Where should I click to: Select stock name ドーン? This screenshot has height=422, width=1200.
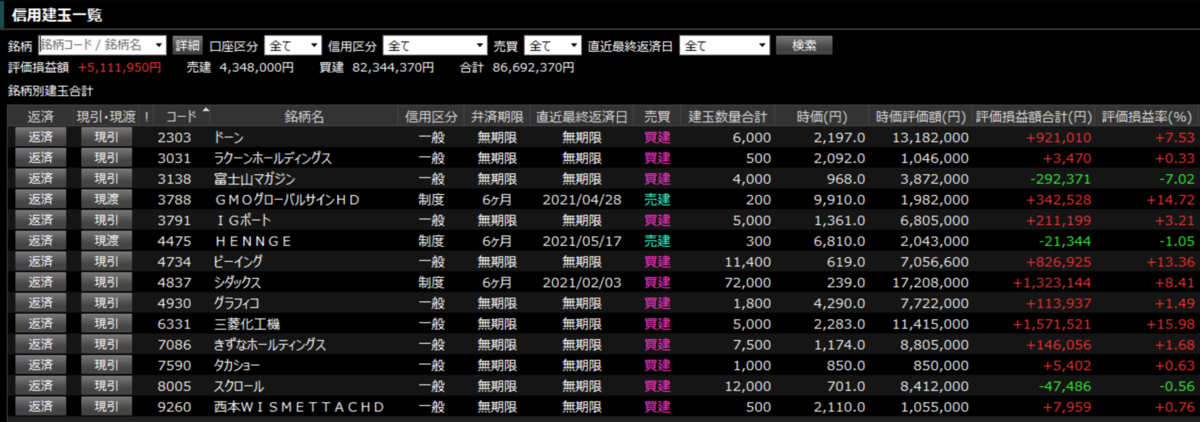click(229, 137)
